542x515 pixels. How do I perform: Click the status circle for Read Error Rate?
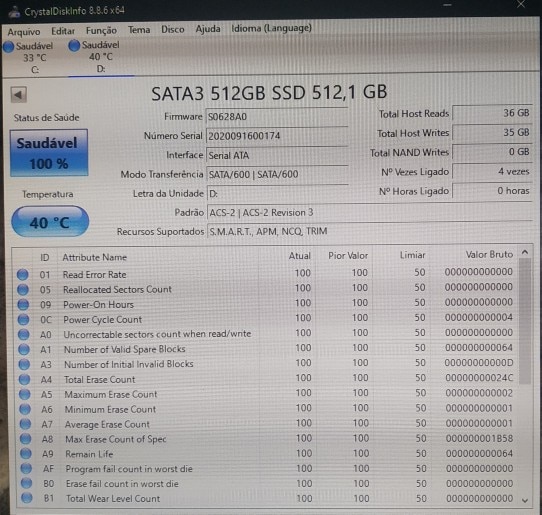[23, 274]
